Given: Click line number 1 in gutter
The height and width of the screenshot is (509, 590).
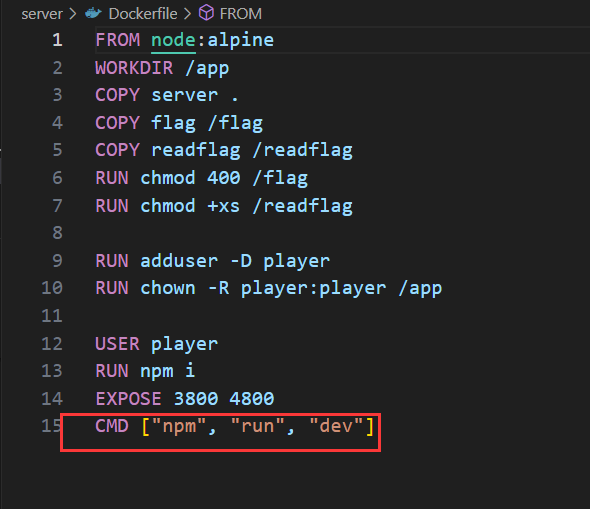Looking at the screenshot, I should 58,40.
